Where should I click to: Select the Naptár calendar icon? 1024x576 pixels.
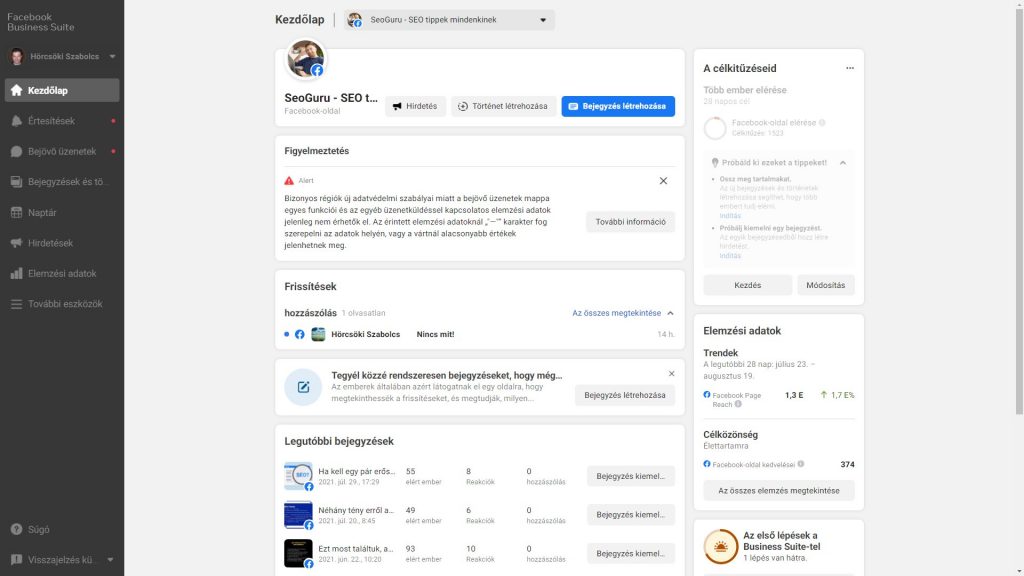pos(14,213)
